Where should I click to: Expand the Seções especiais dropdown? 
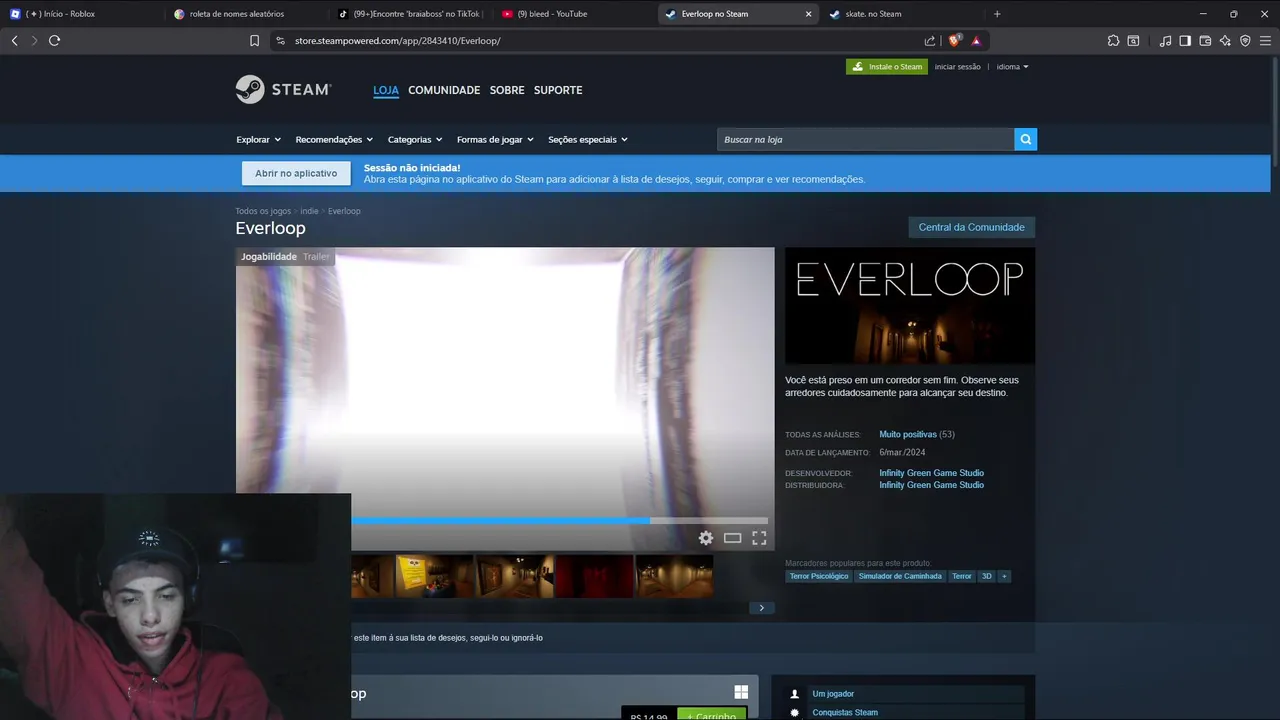click(588, 140)
